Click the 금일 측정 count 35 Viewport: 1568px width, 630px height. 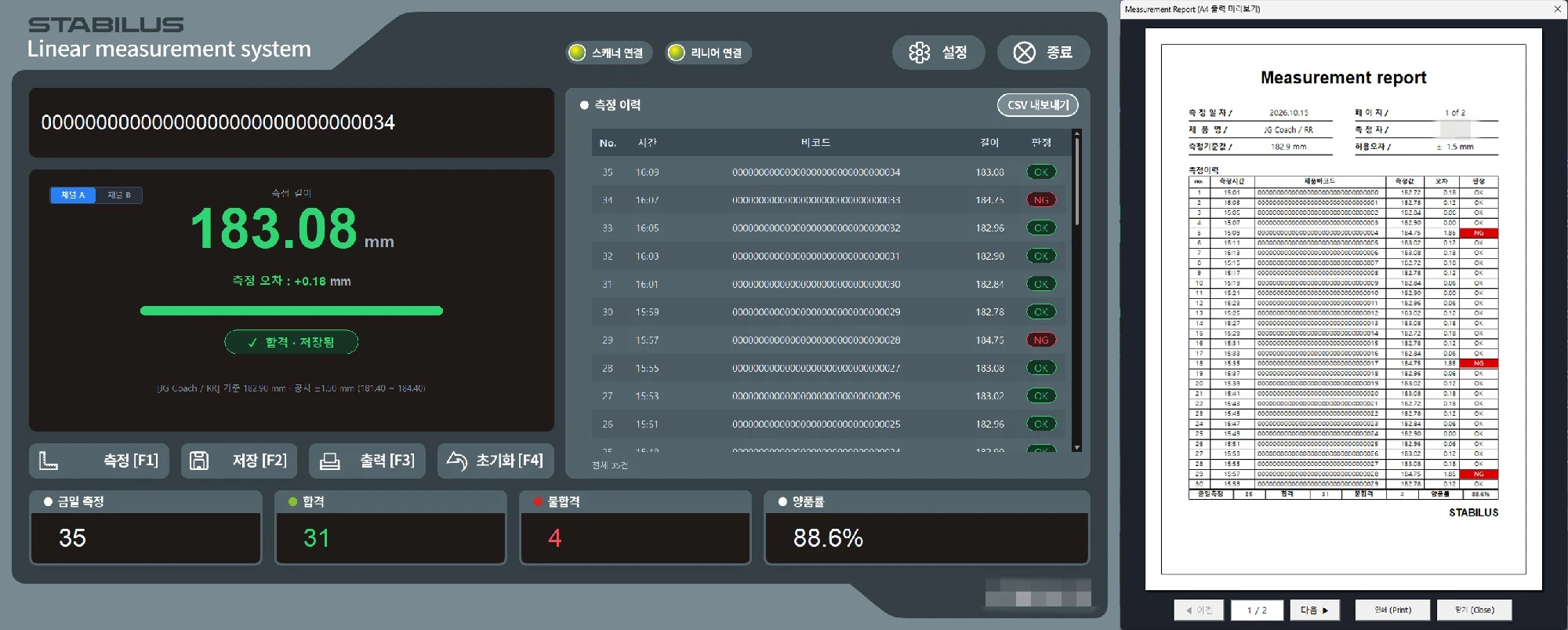tap(72, 538)
